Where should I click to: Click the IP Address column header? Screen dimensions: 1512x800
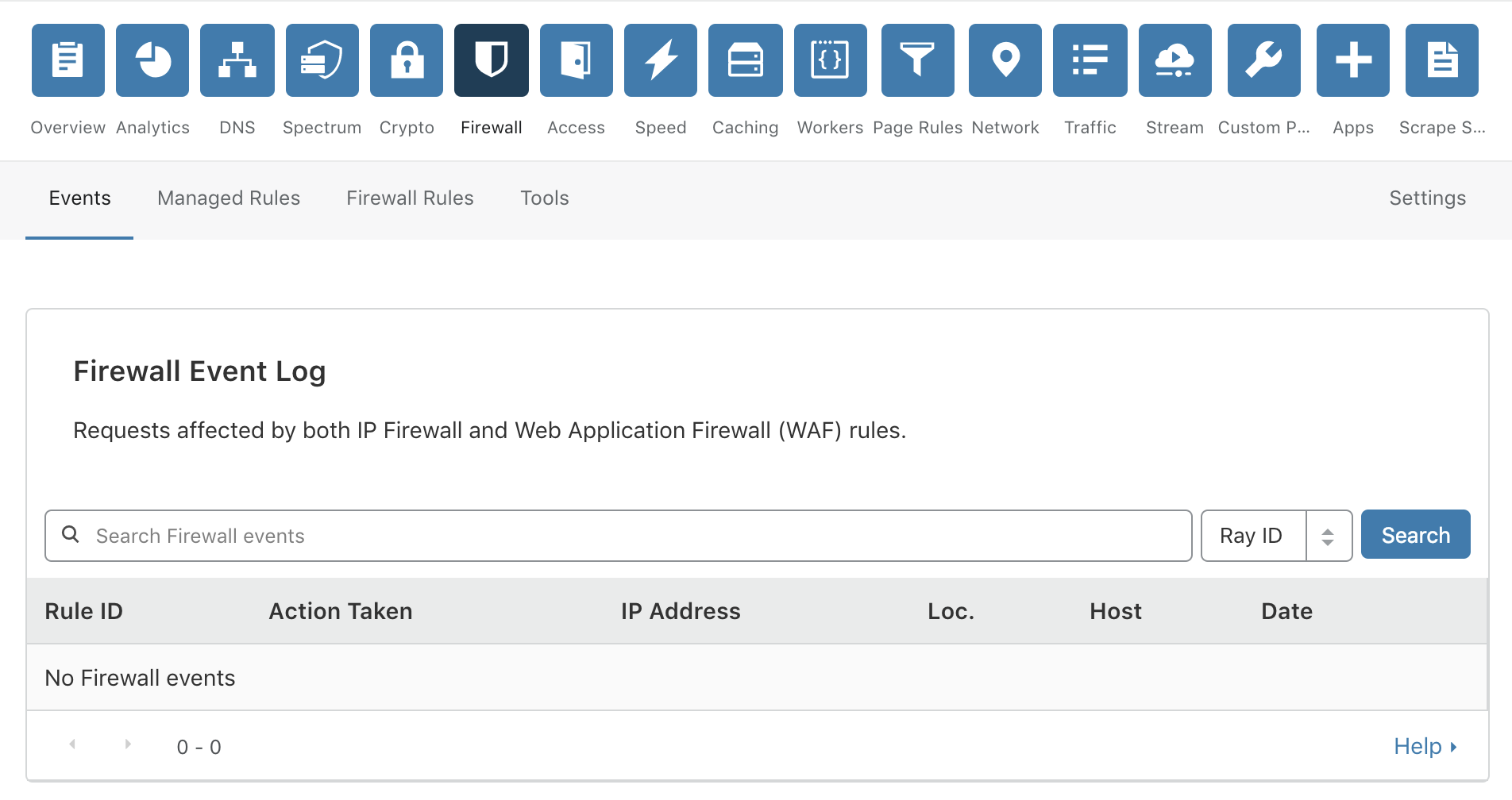681,611
